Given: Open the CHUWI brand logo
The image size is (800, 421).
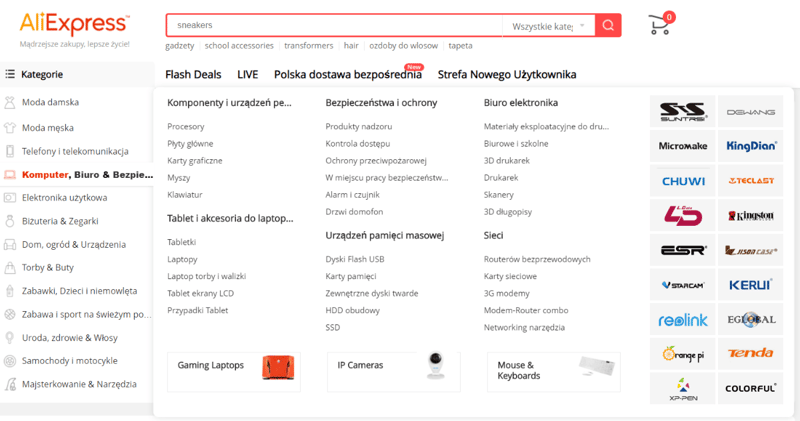Looking at the screenshot, I should (x=683, y=181).
